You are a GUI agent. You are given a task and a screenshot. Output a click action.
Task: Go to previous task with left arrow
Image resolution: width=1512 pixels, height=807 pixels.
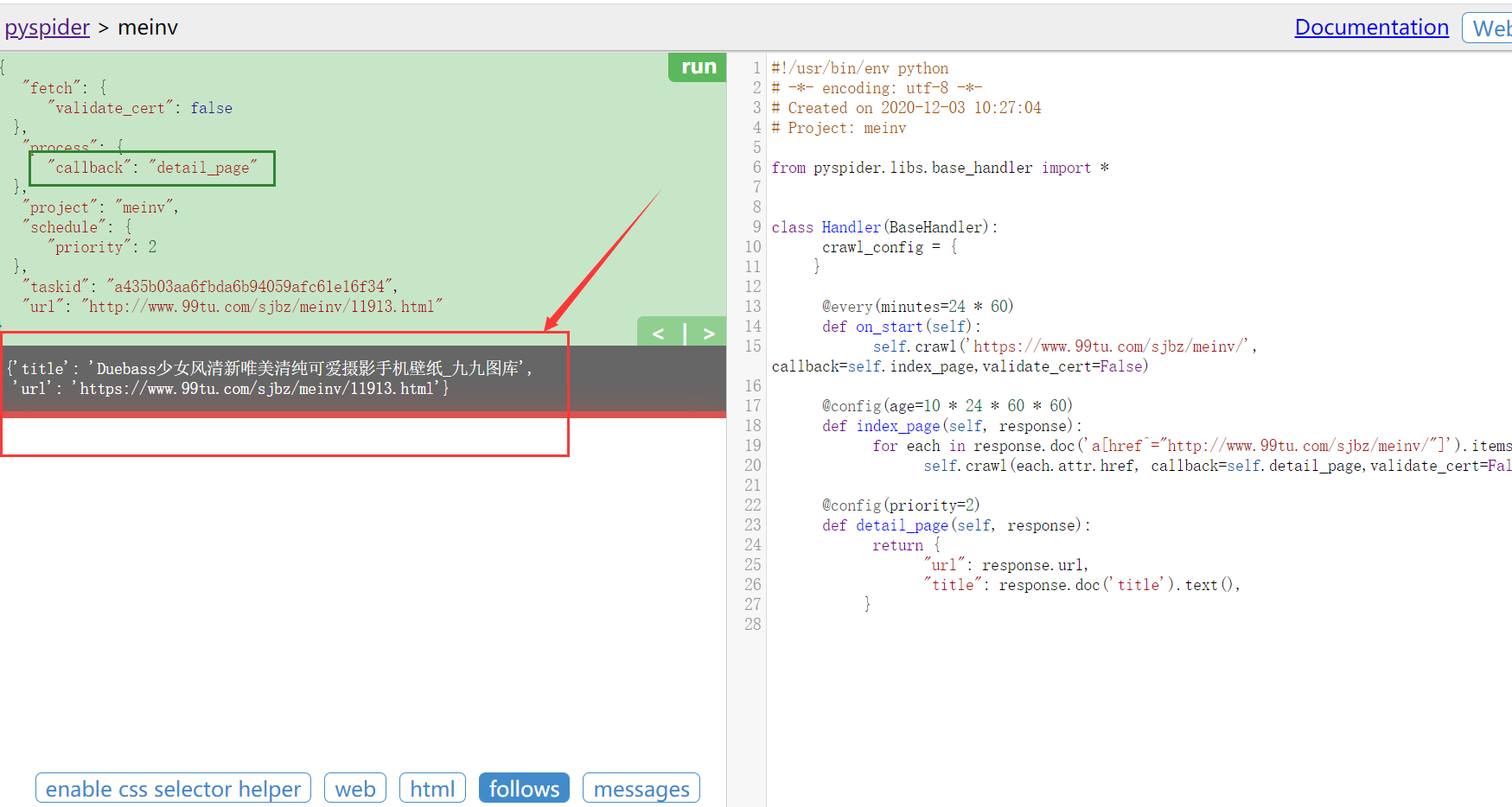tap(659, 334)
